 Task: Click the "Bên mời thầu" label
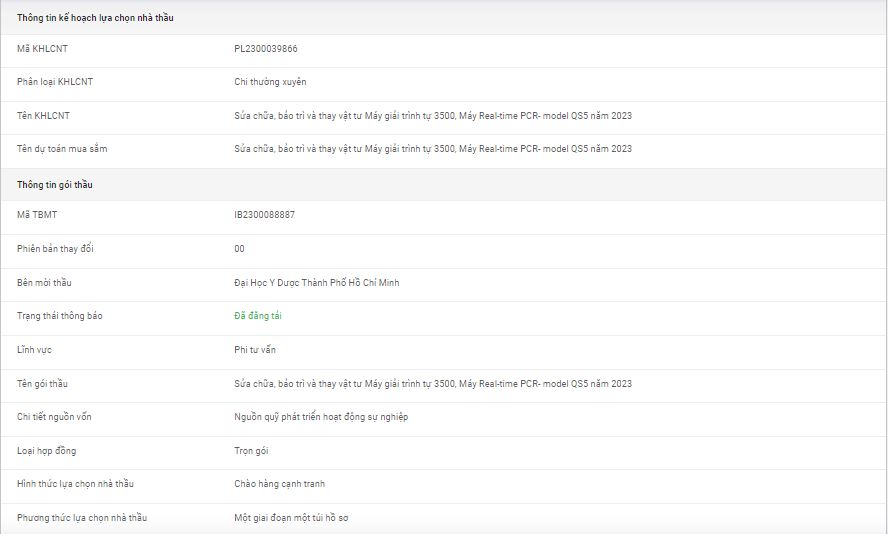click(x=44, y=283)
